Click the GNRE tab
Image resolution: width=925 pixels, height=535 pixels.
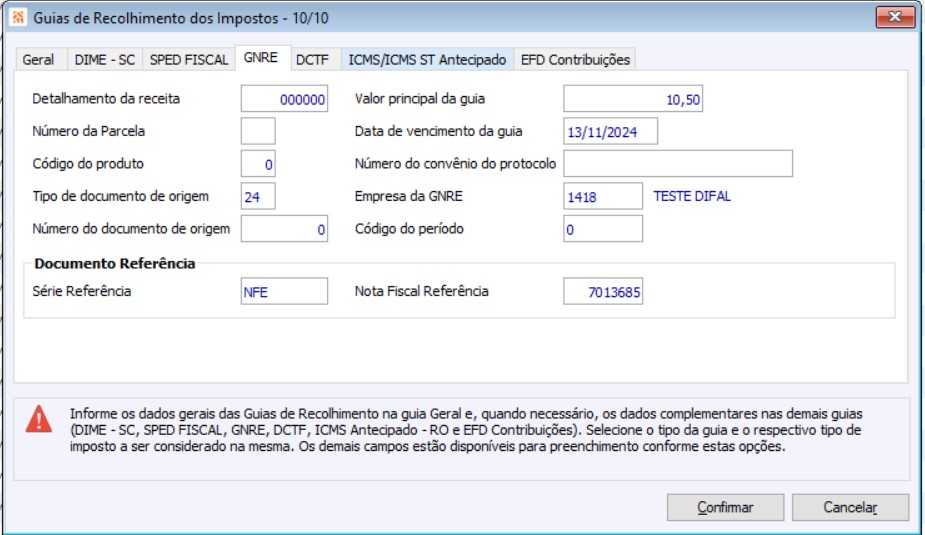pos(261,58)
